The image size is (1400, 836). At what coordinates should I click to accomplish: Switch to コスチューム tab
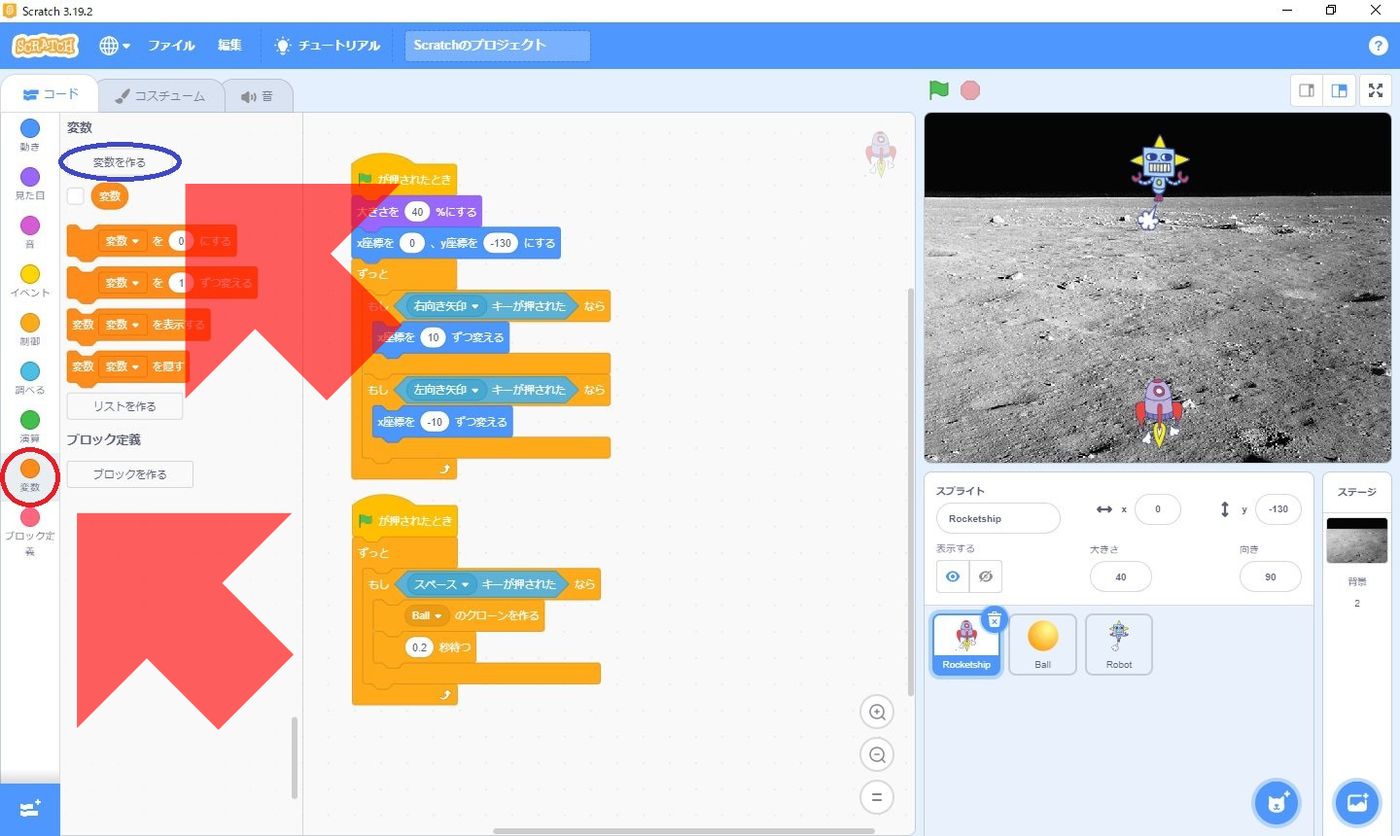[160, 96]
